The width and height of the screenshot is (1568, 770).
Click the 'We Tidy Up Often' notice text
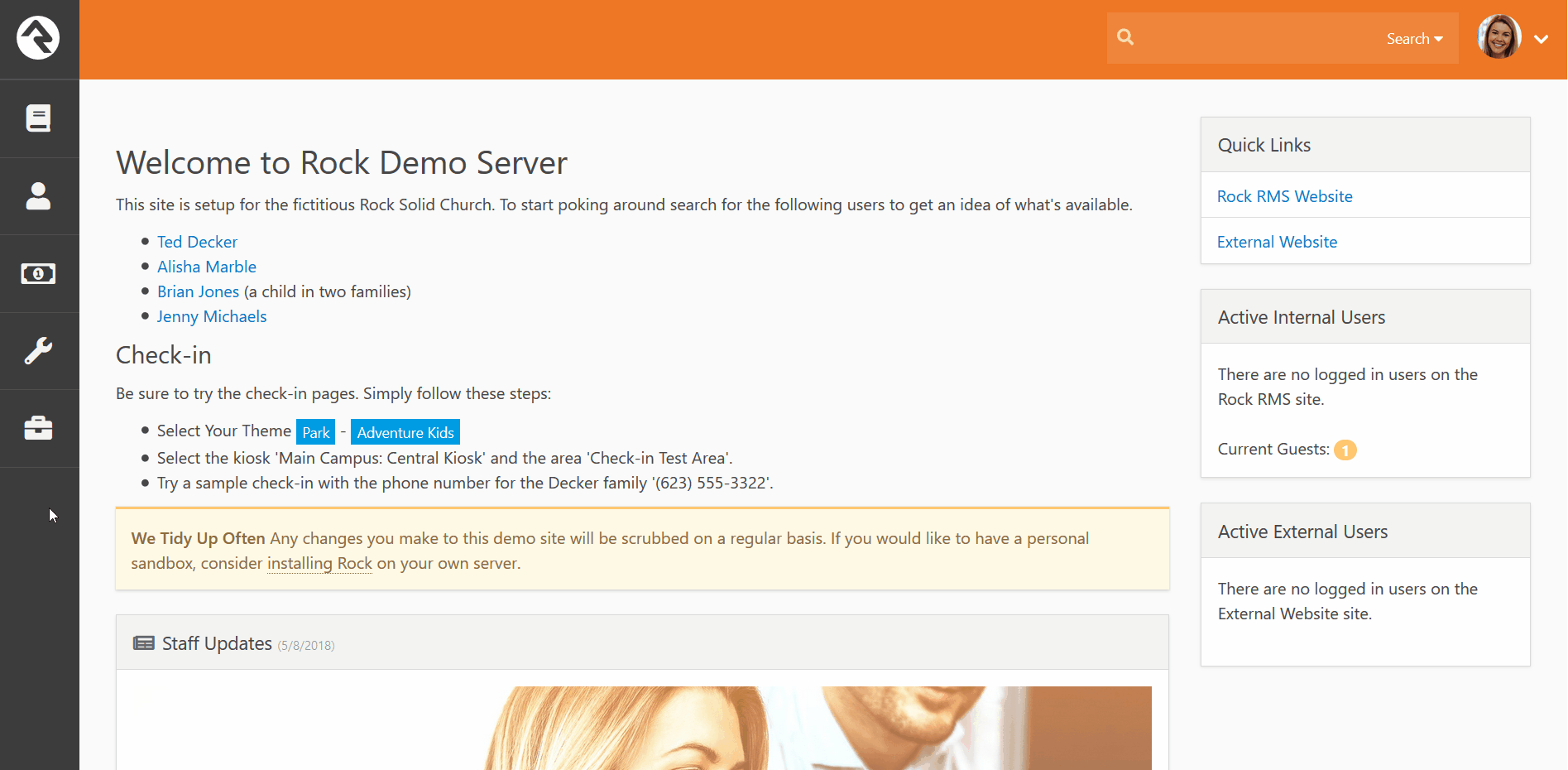(x=199, y=538)
